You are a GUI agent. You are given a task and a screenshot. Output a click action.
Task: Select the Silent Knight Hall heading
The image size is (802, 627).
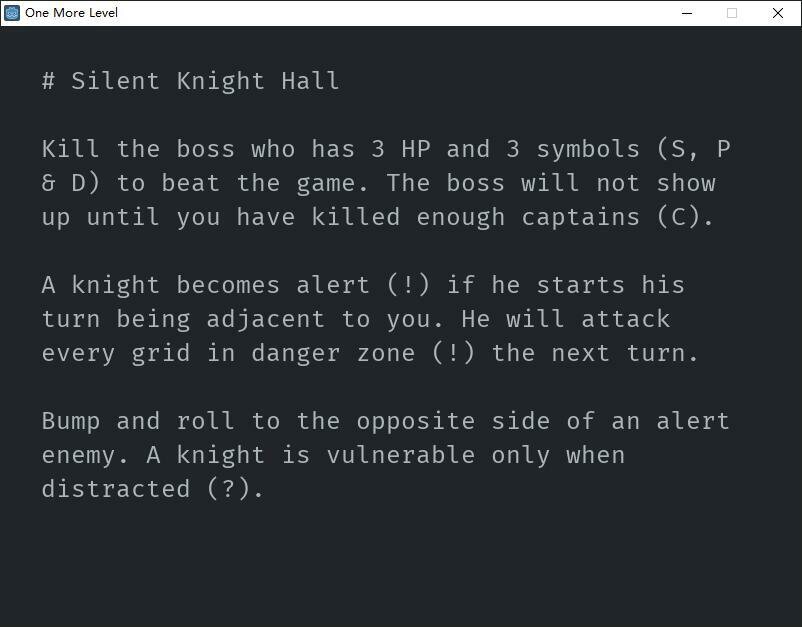[205, 81]
